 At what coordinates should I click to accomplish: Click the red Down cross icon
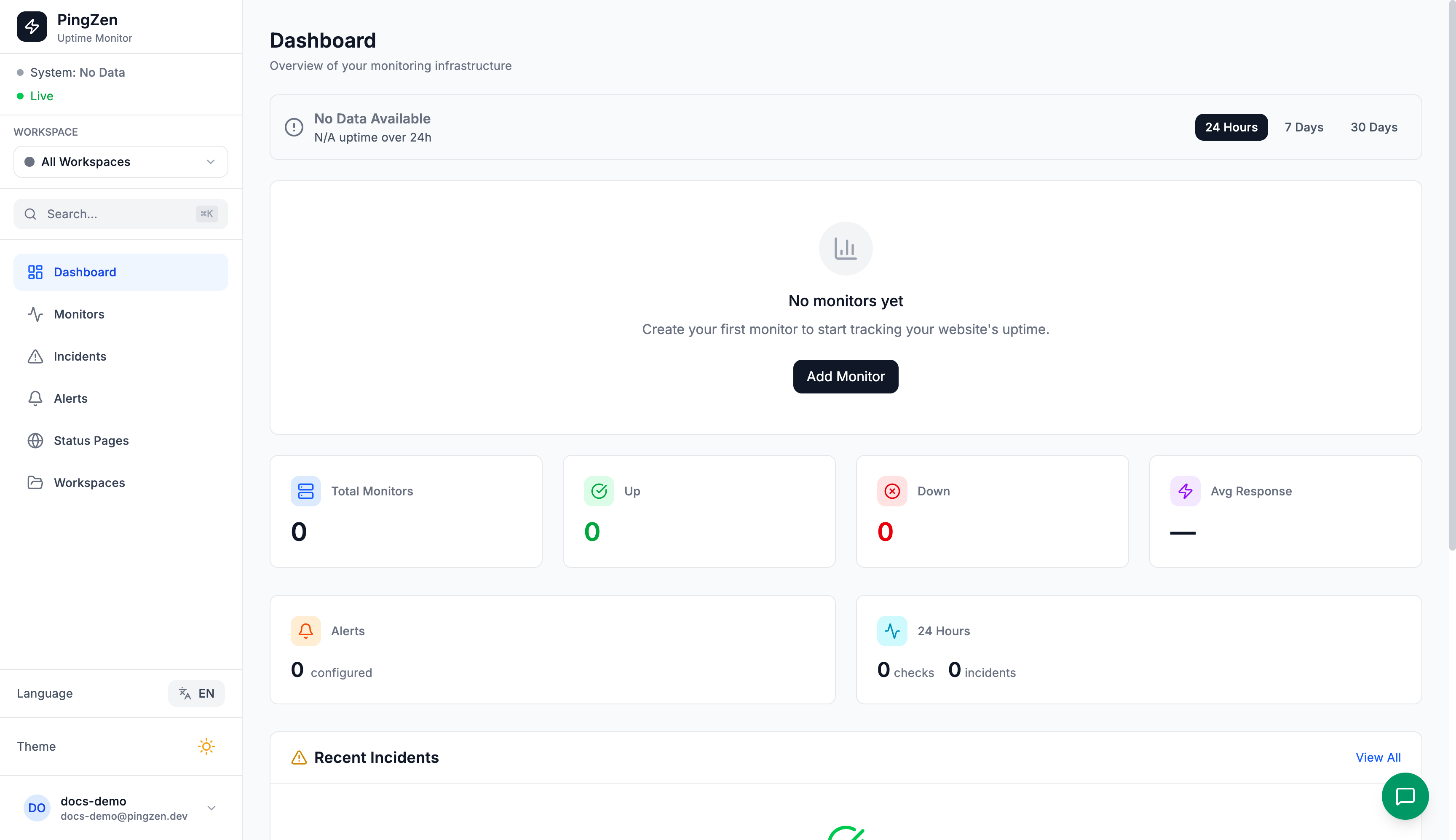click(x=892, y=491)
